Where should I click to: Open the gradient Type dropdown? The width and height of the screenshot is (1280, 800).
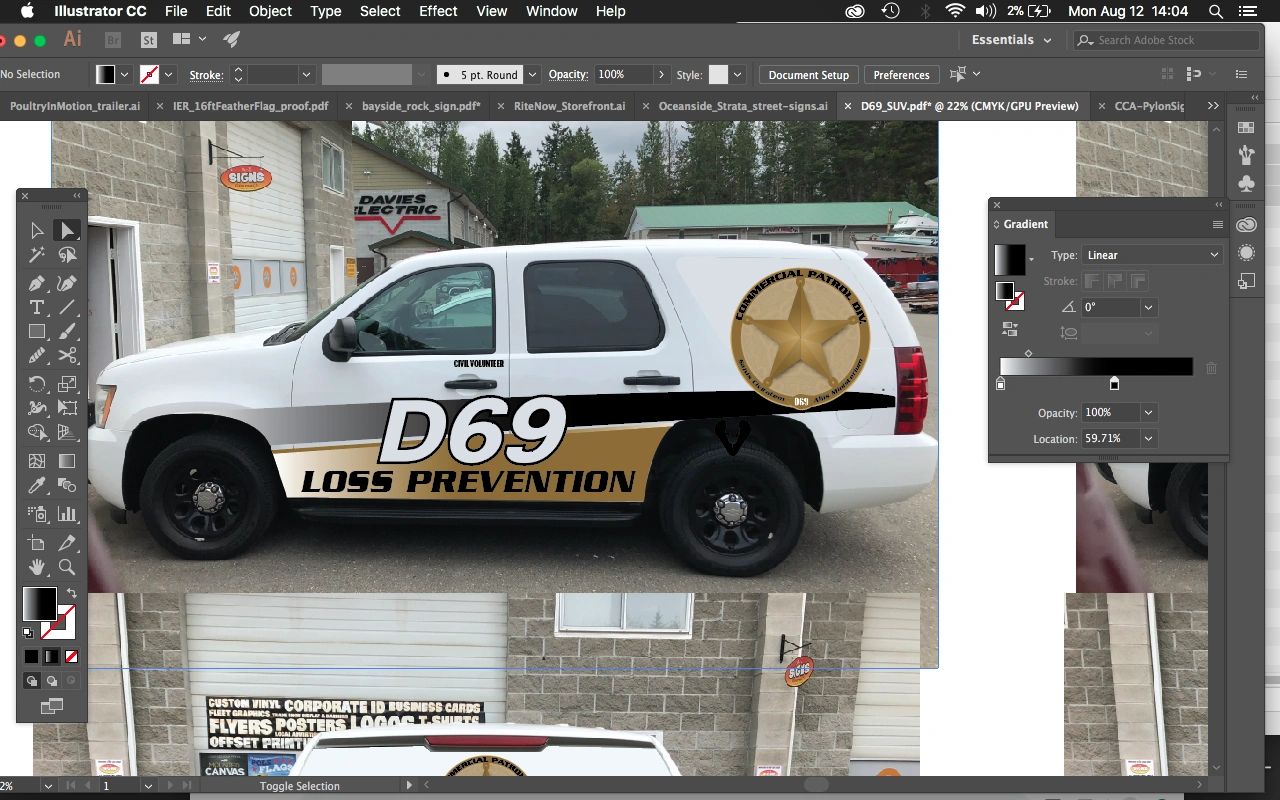point(1150,255)
